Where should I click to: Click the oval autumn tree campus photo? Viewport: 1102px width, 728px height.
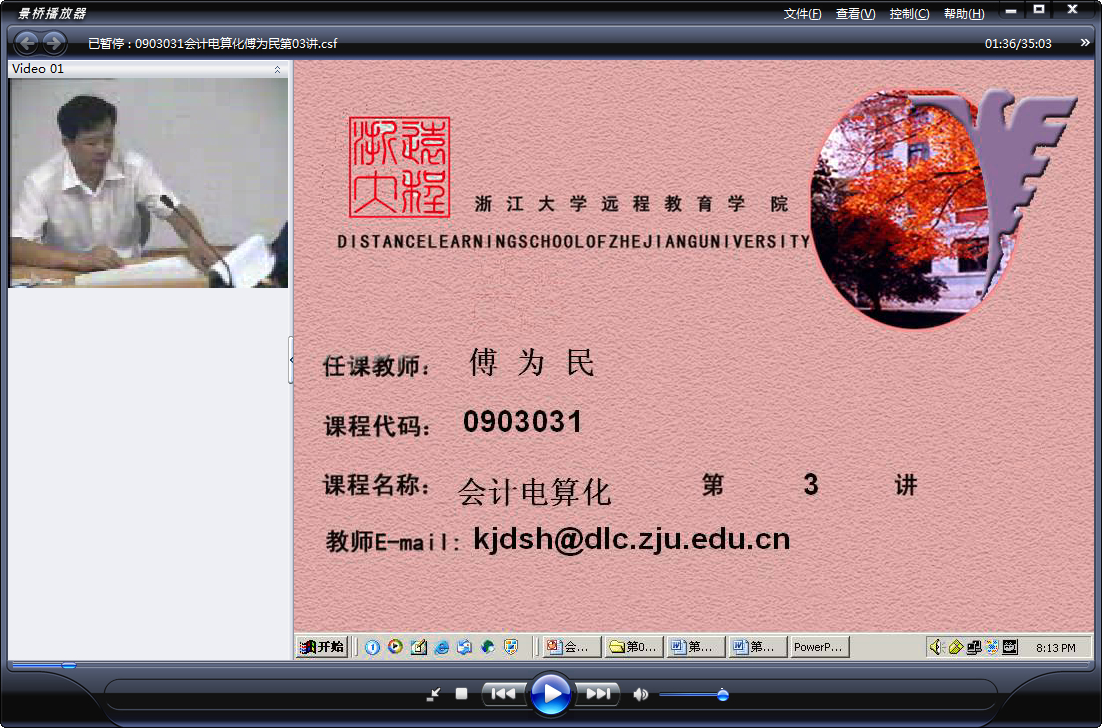point(913,209)
